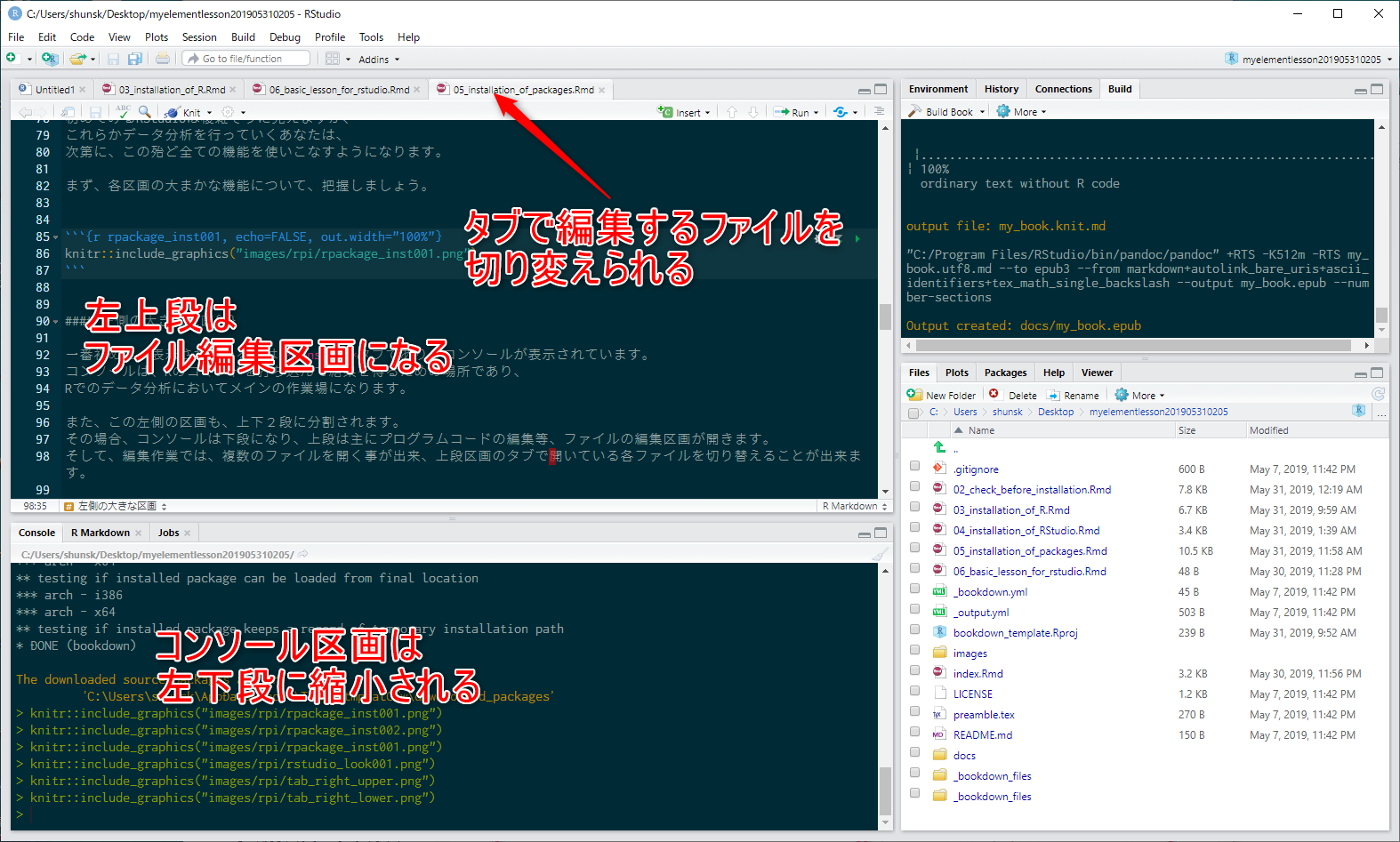Go up to parent directory icon
The width and height of the screenshot is (1400, 842).
(939, 447)
